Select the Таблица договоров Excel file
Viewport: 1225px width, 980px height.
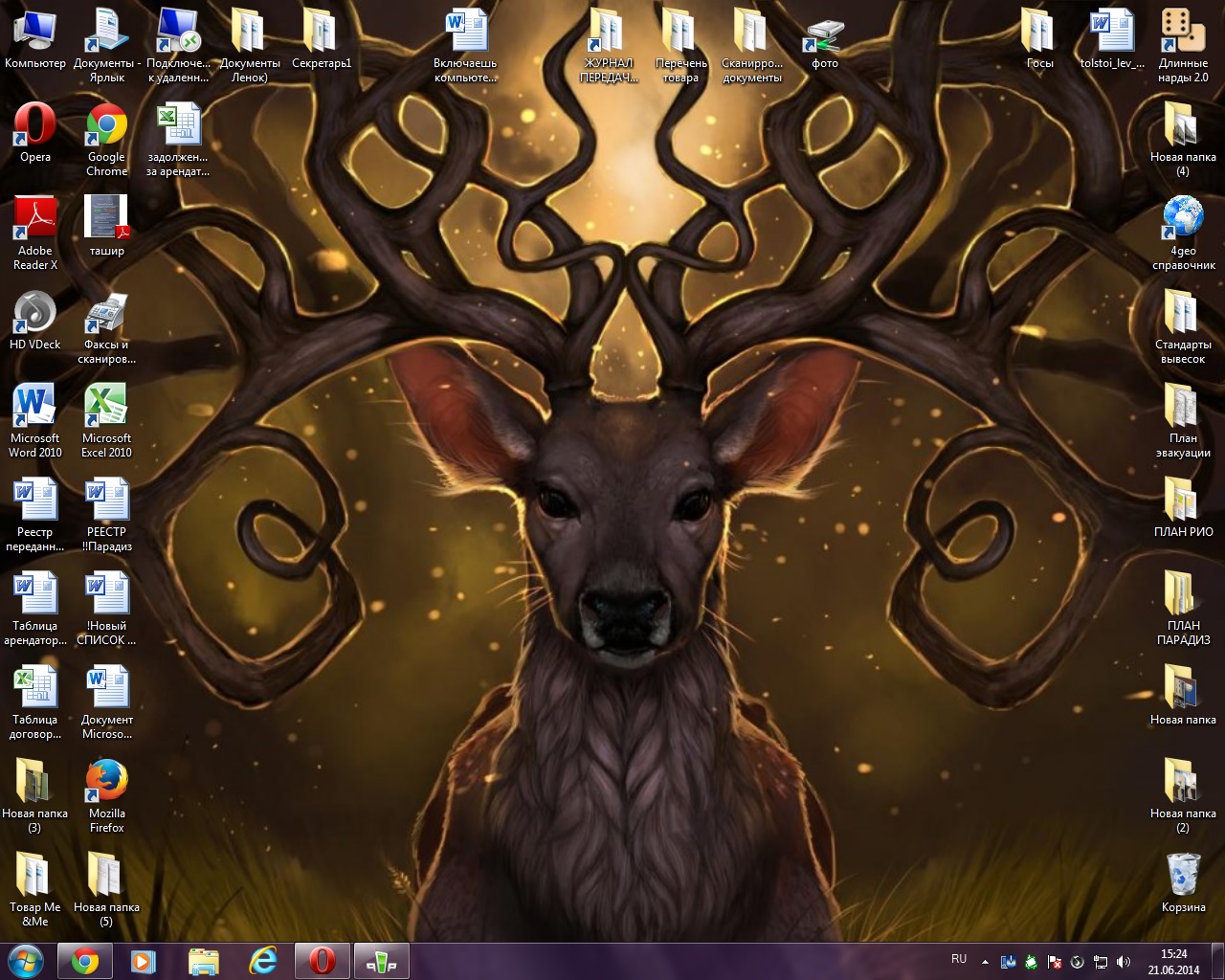point(34,702)
